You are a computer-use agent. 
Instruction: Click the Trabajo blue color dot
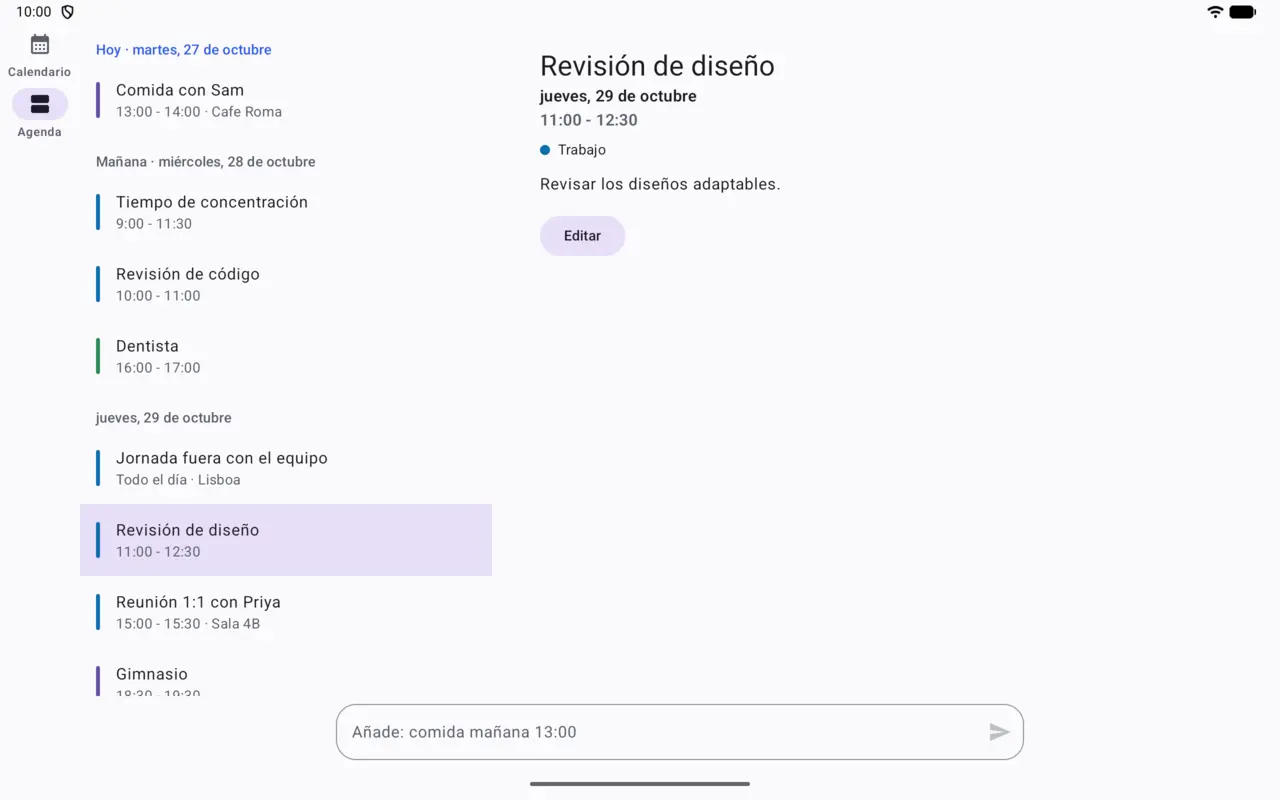[x=545, y=150]
